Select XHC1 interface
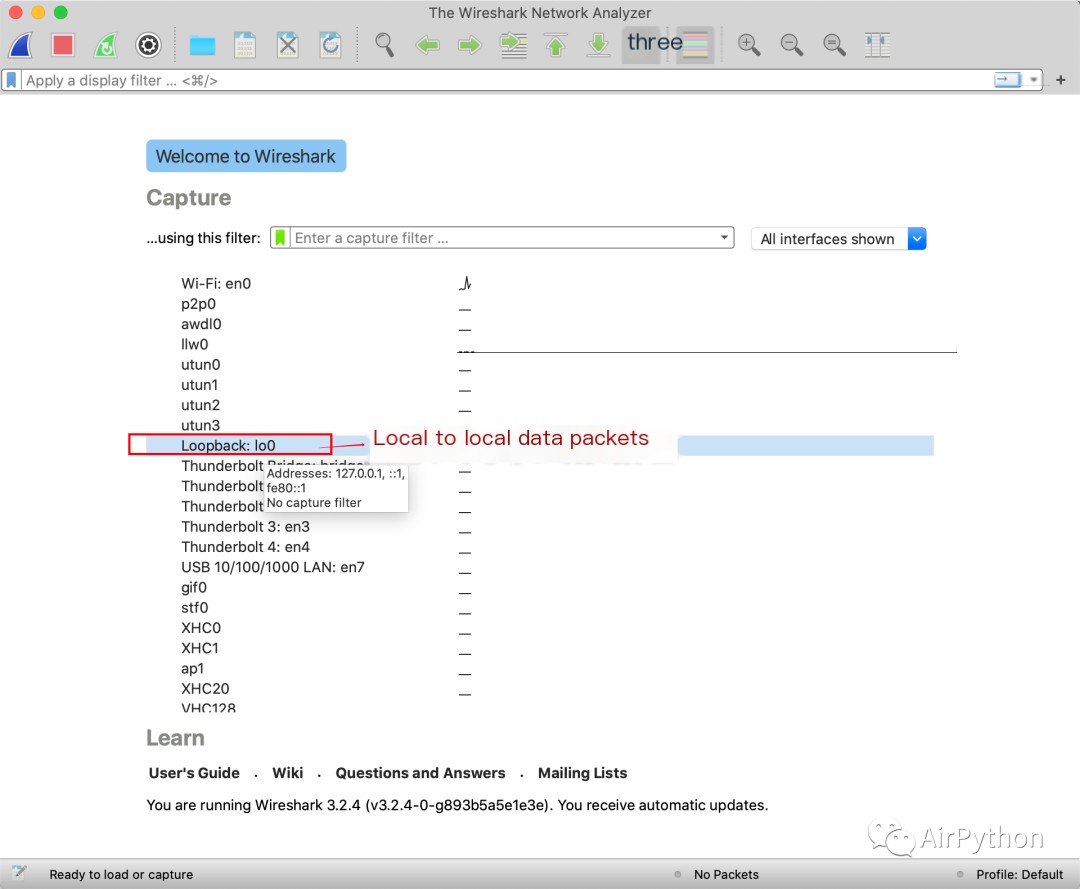This screenshot has width=1080, height=889. 200,649
